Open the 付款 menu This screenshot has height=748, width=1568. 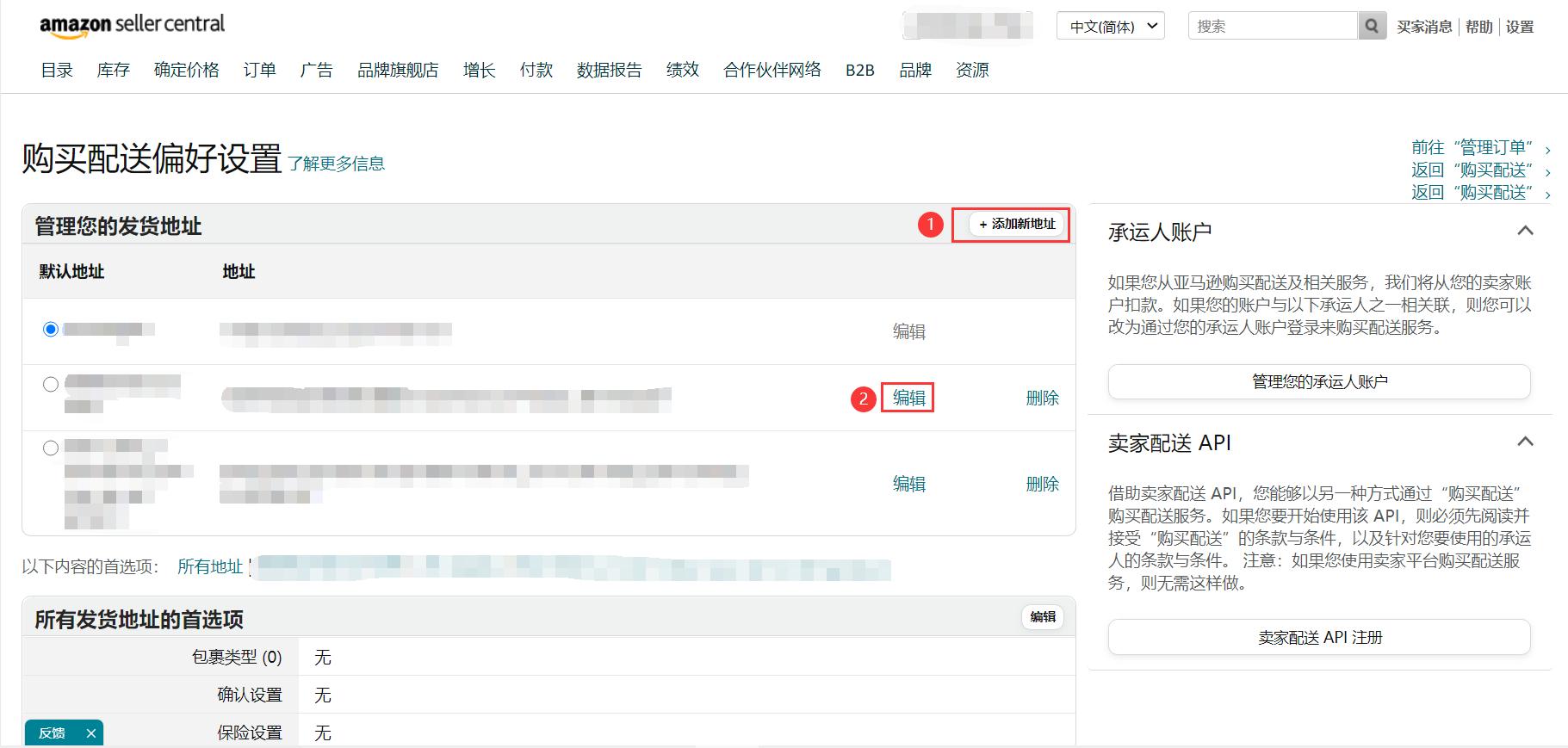pyautogui.click(x=536, y=70)
